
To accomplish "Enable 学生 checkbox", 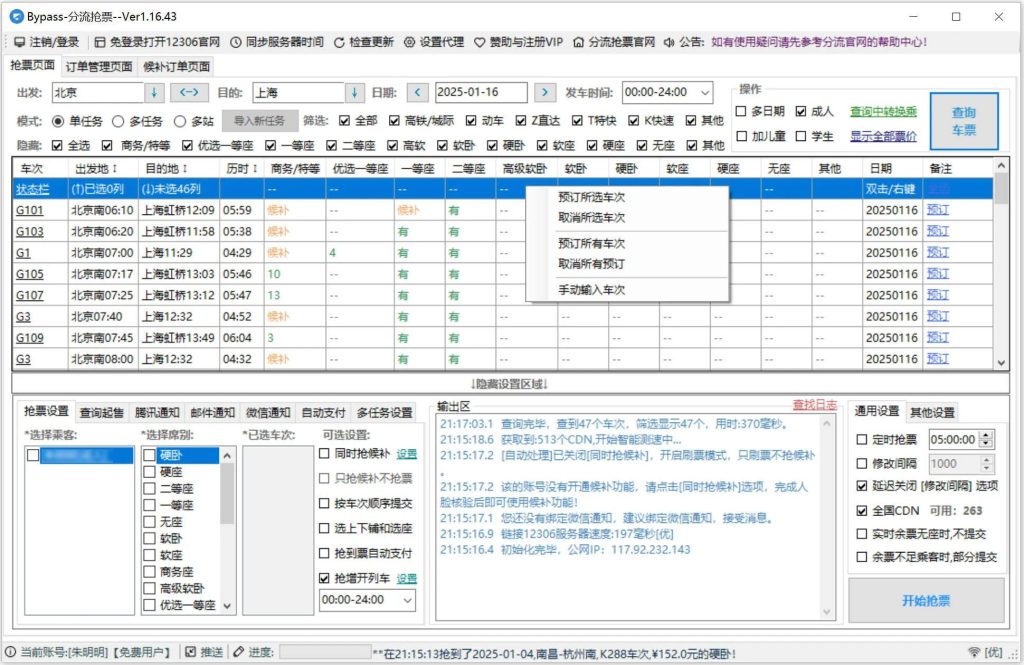I will coord(801,136).
